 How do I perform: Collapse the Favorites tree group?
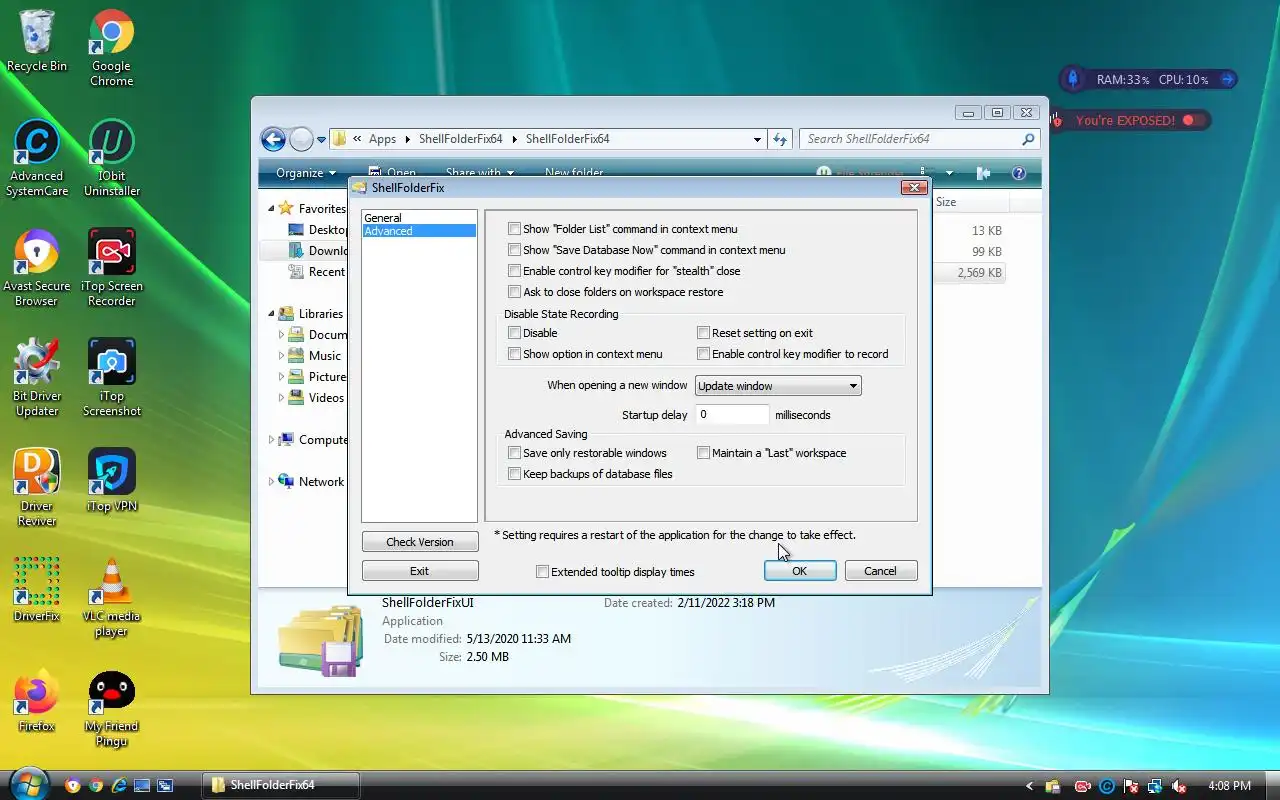click(271, 209)
